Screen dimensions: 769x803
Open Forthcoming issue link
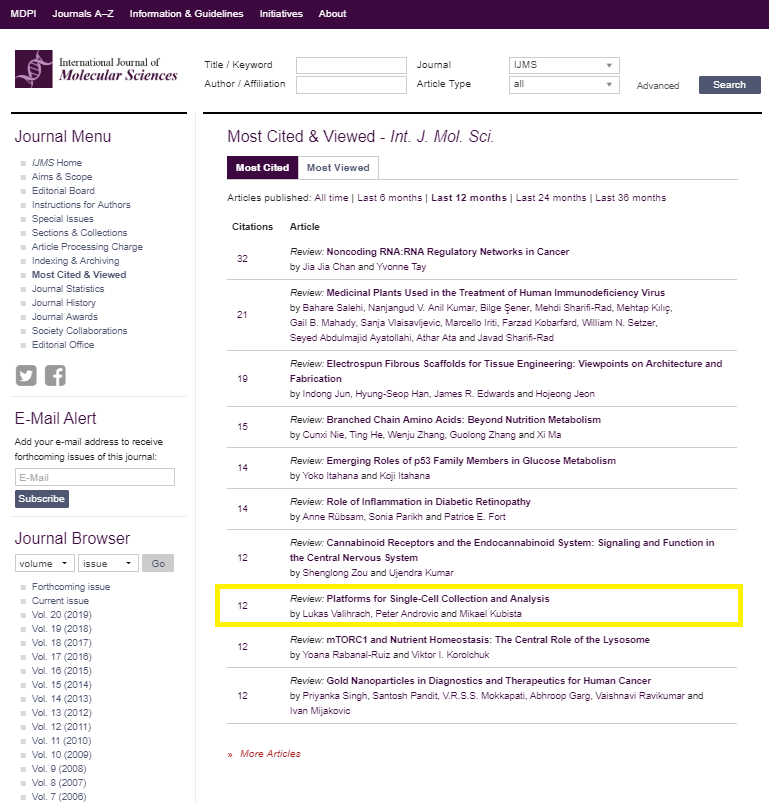tap(71, 587)
